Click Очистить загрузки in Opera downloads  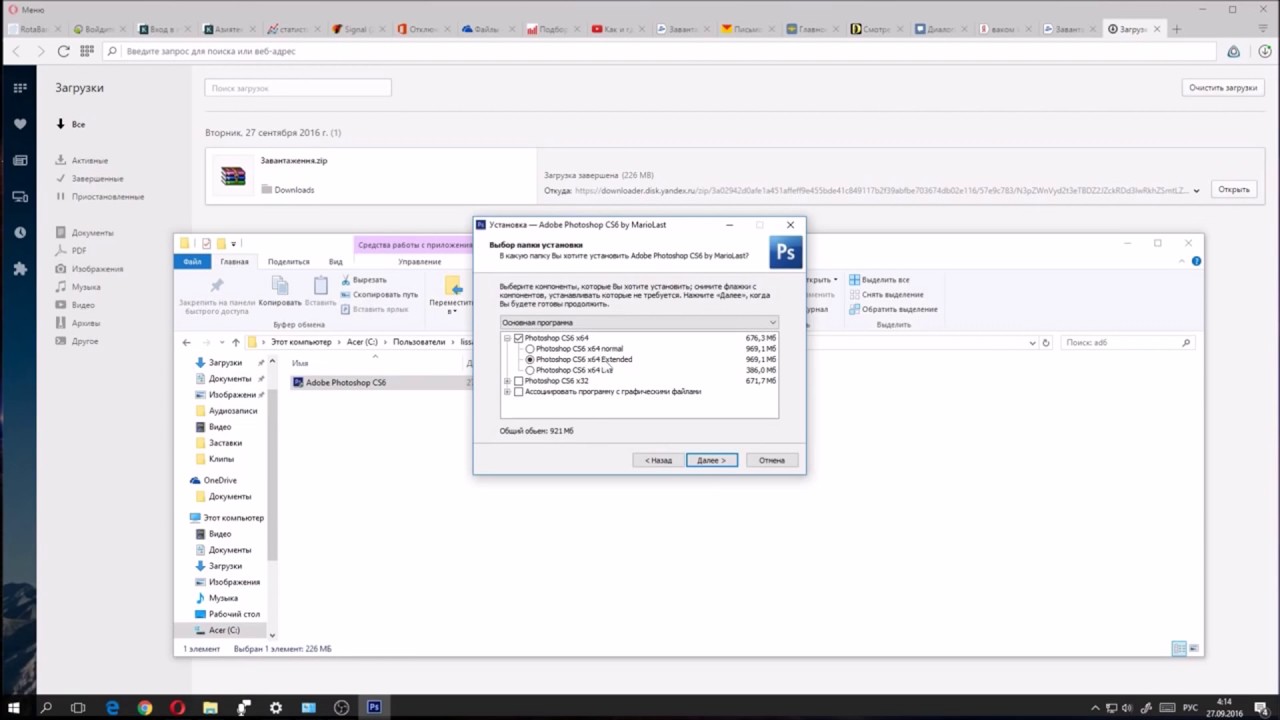[1223, 88]
